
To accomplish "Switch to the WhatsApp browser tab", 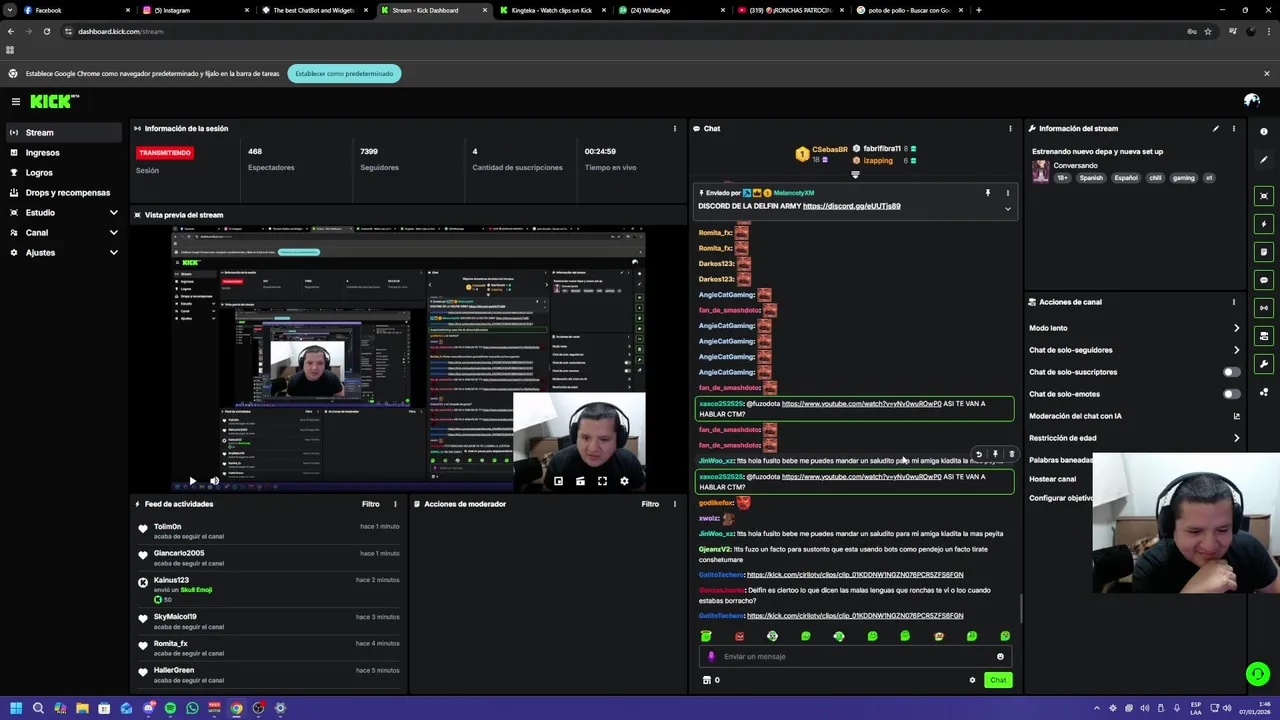I will click(673, 10).
